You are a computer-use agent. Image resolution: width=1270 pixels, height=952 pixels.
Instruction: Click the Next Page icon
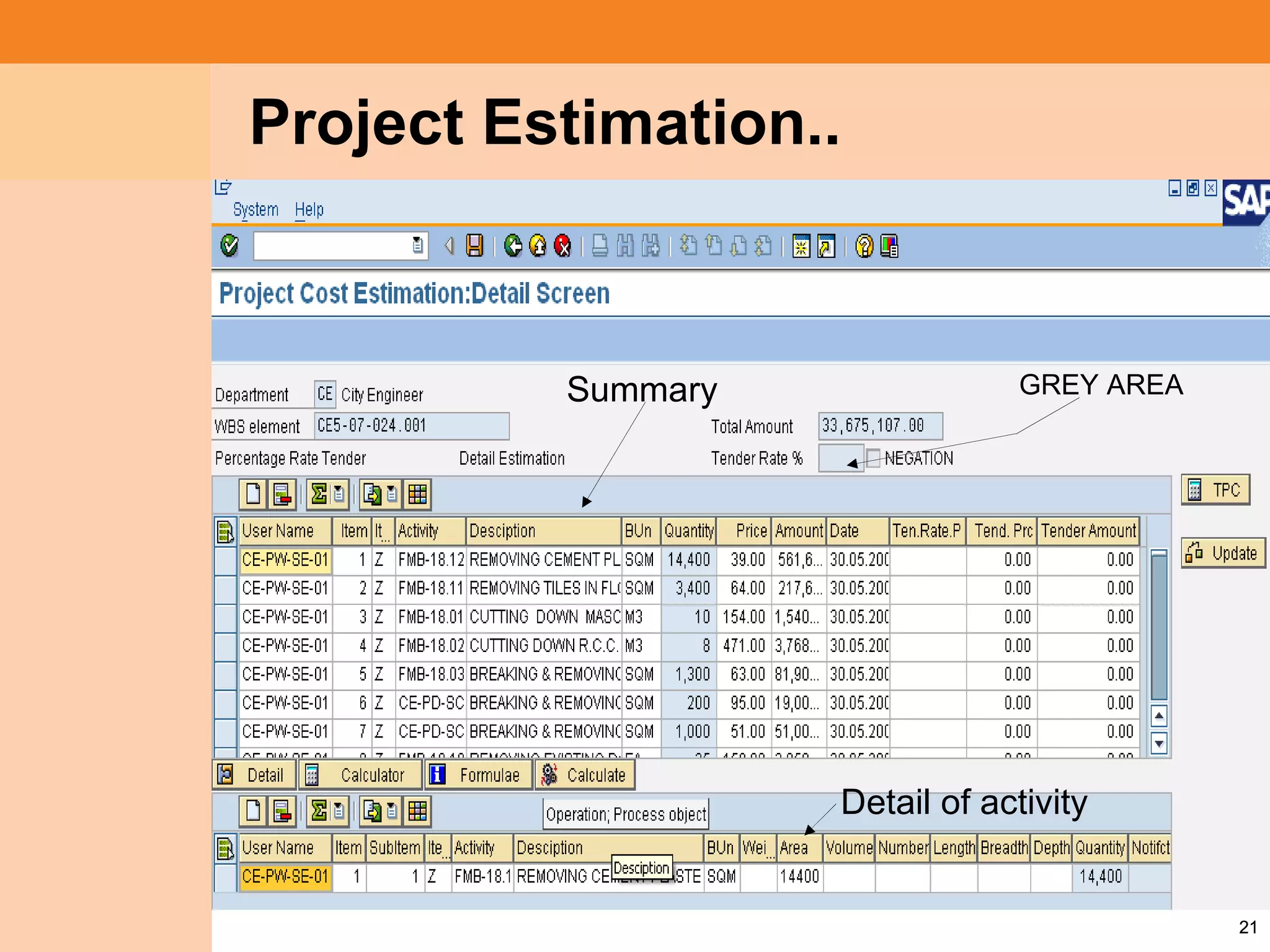point(739,246)
